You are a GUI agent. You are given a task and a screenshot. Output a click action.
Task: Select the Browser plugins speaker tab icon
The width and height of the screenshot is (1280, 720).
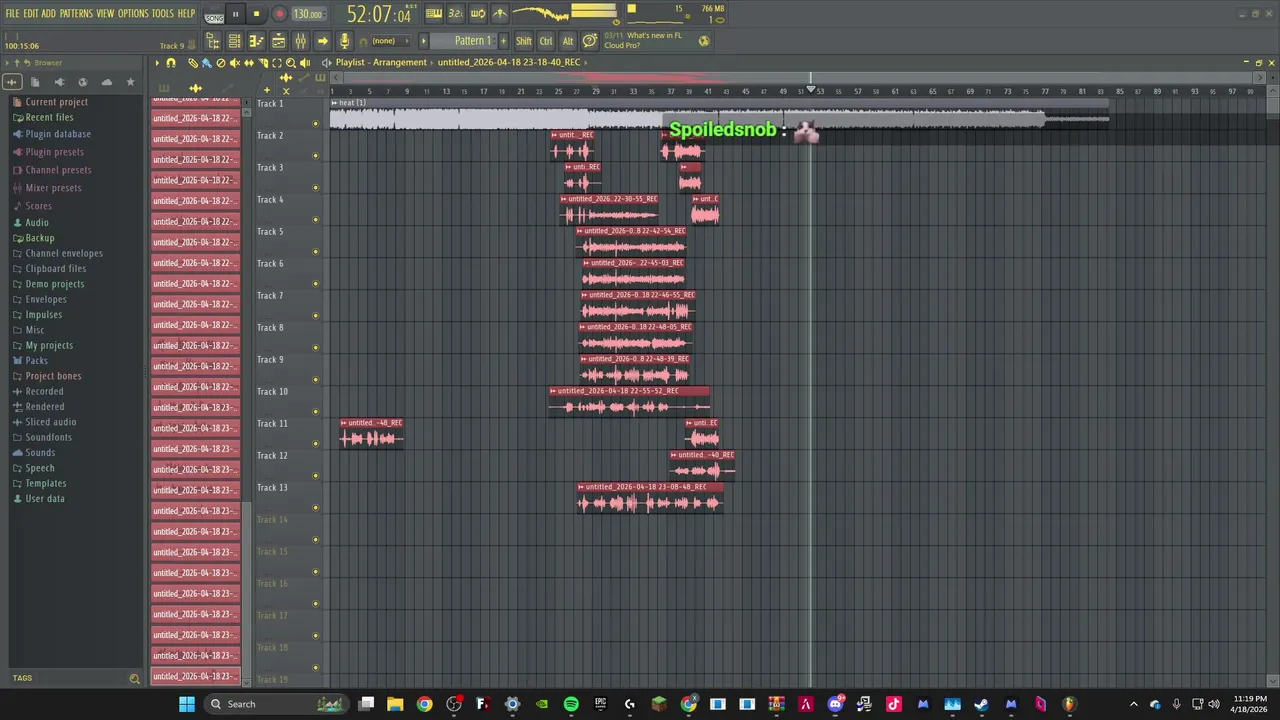59,82
